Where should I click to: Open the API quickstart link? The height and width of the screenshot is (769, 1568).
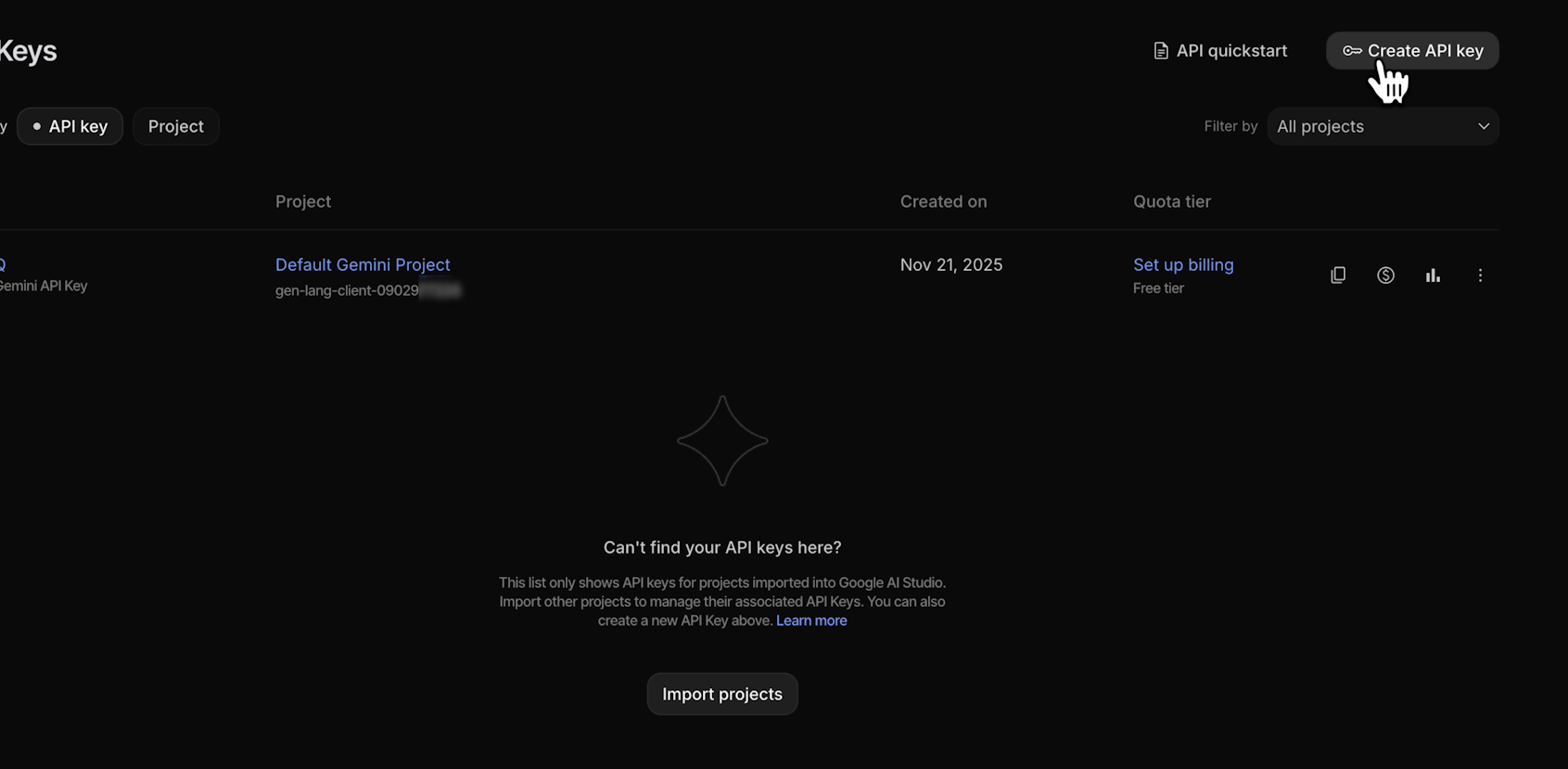tap(1220, 51)
